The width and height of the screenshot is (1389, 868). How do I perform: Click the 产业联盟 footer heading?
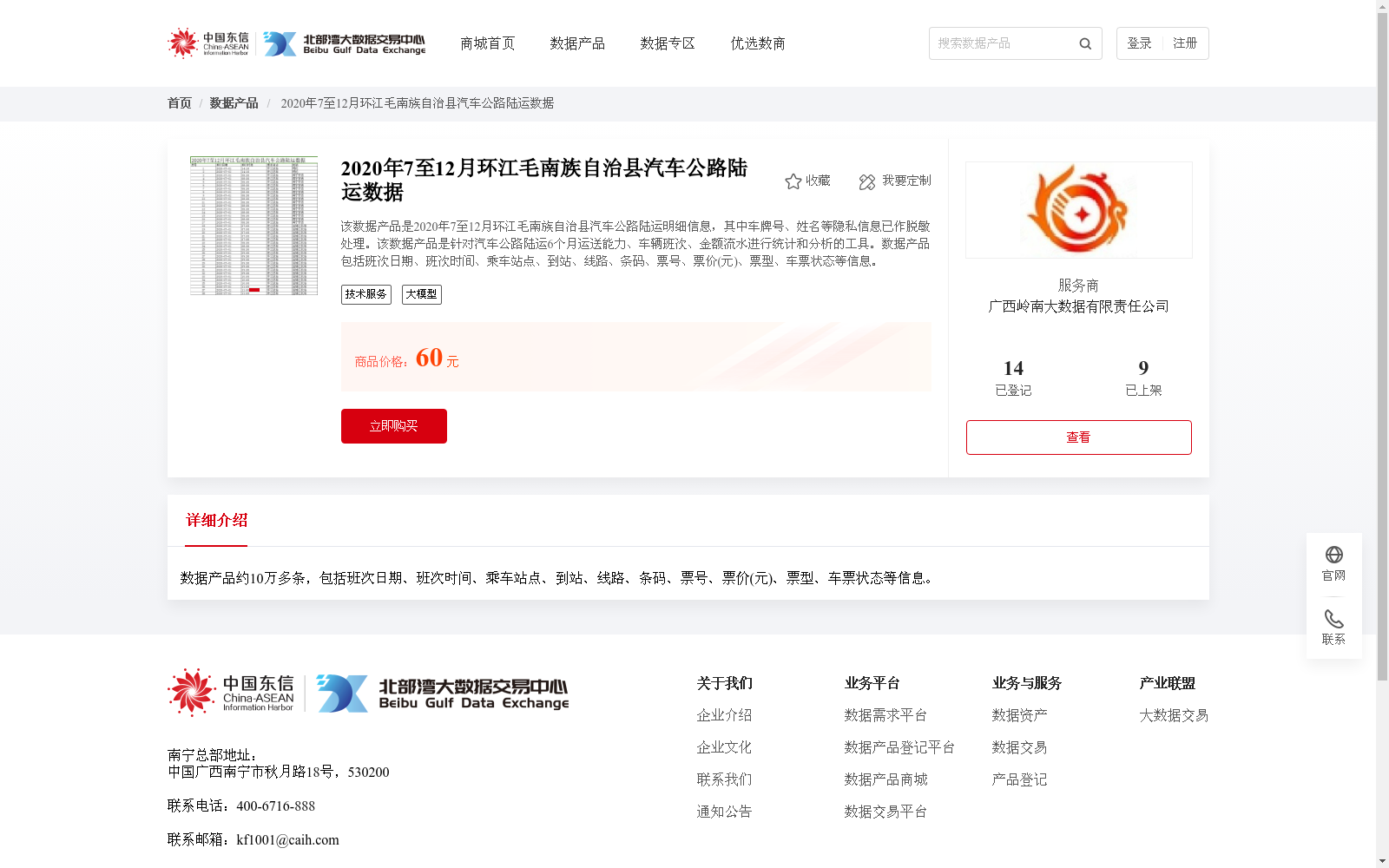[x=1167, y=683]
